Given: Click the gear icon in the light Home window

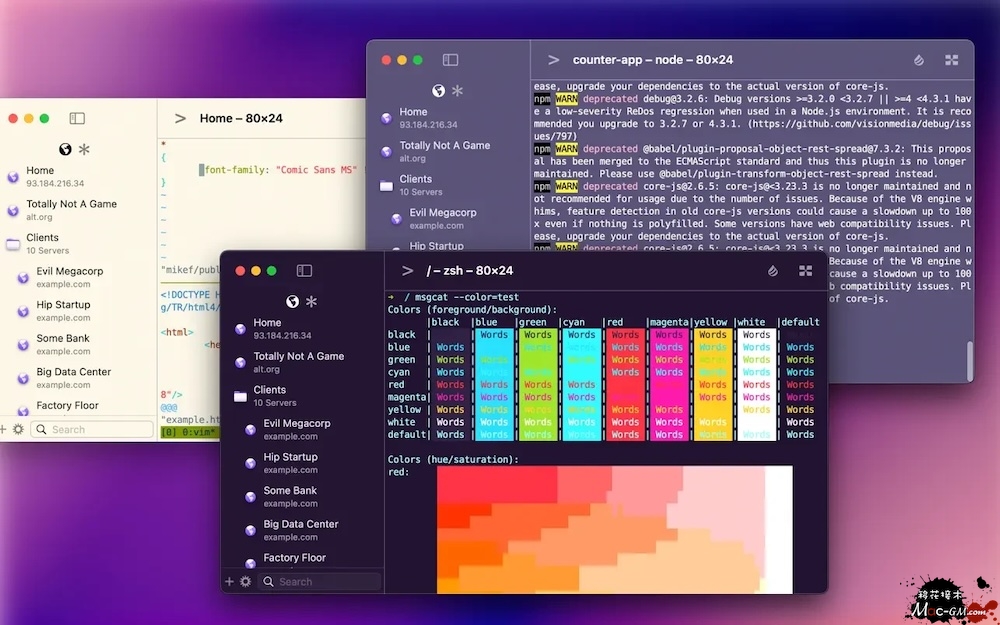Looking at the screenshot, I should (18, 429).
